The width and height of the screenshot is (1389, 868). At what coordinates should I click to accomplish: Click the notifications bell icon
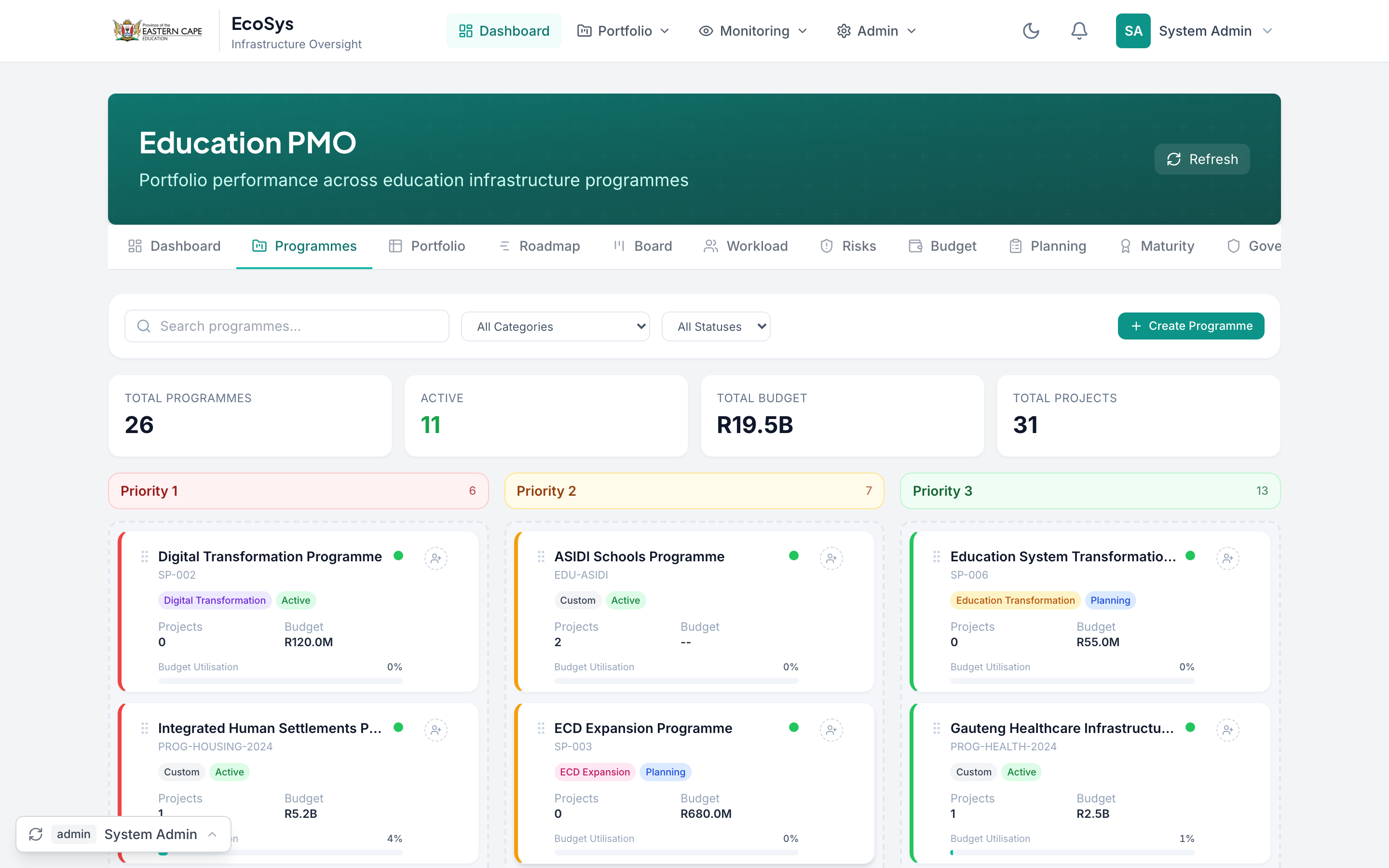[1079, 31]
